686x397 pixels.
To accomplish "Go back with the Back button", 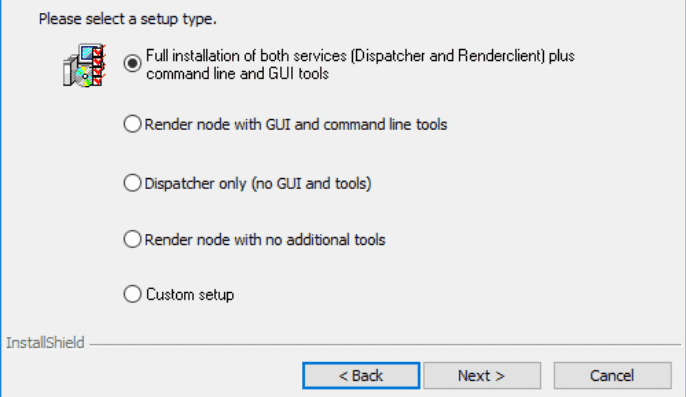I will tap(361, 376).
